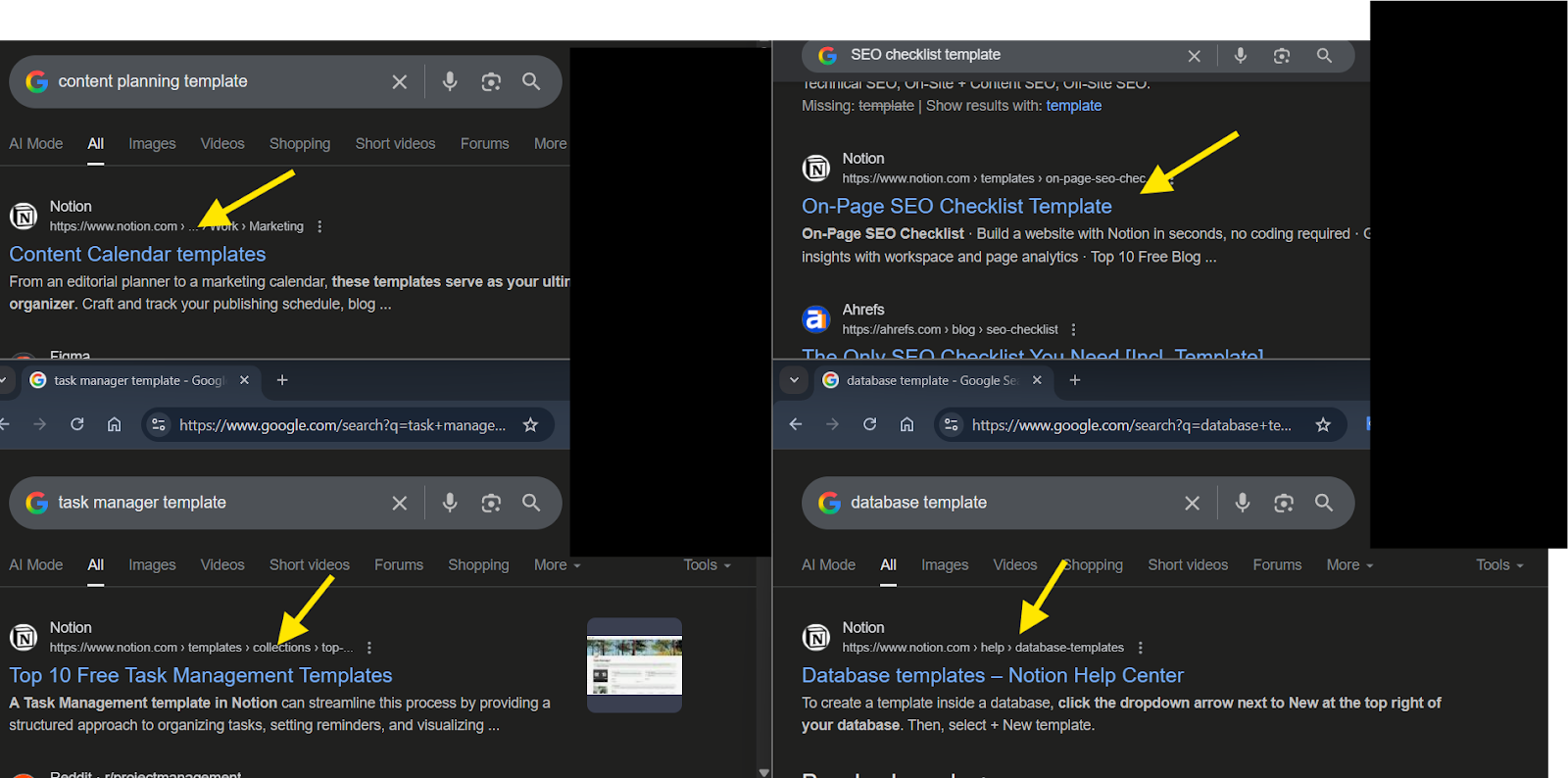Start voice search in content planning search bar
This screenshot has height=778, width=1568.
[450, 82]
